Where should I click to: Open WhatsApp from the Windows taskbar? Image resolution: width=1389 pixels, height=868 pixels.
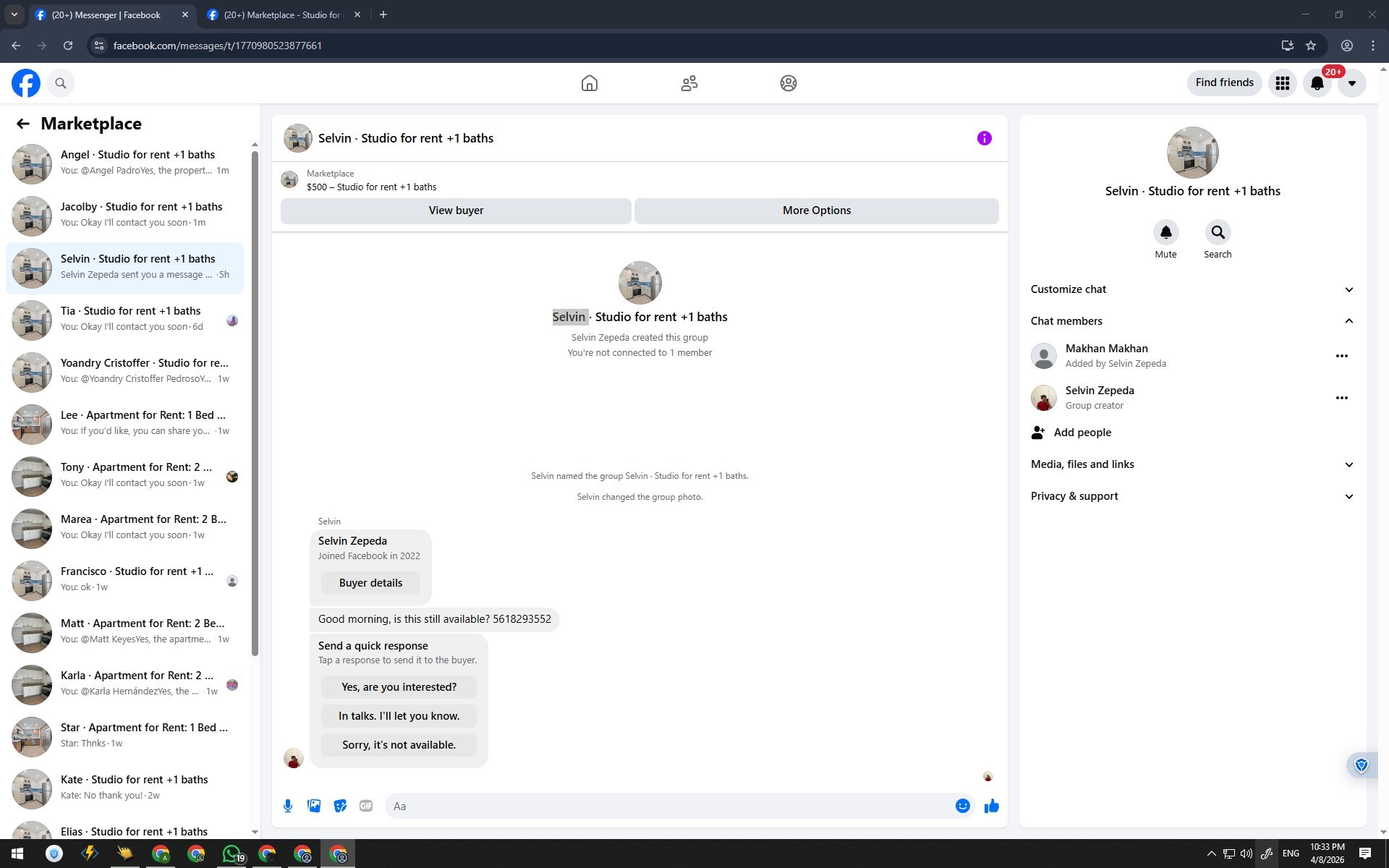[231, 854]
